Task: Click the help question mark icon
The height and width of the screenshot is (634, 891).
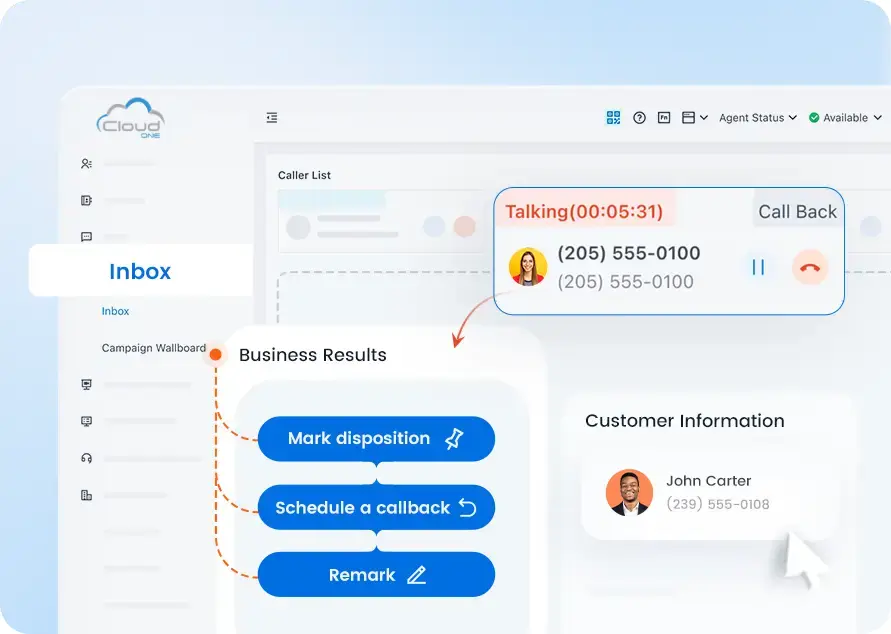Action: 640,117
